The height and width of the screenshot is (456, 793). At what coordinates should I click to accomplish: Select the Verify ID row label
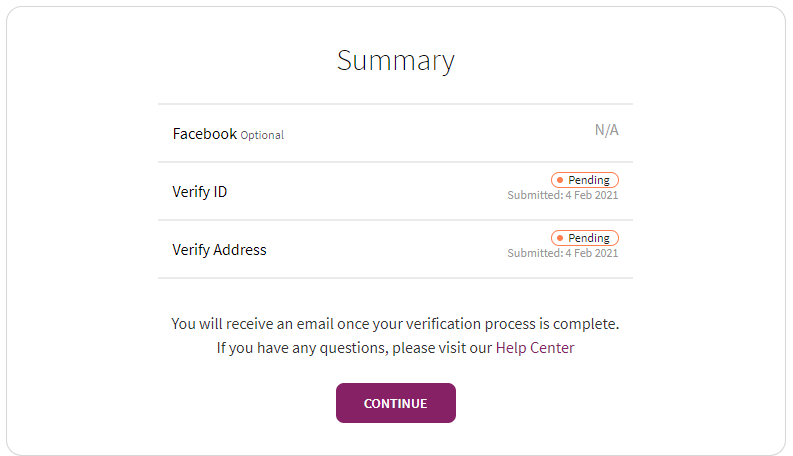click(x=199, y=191)
